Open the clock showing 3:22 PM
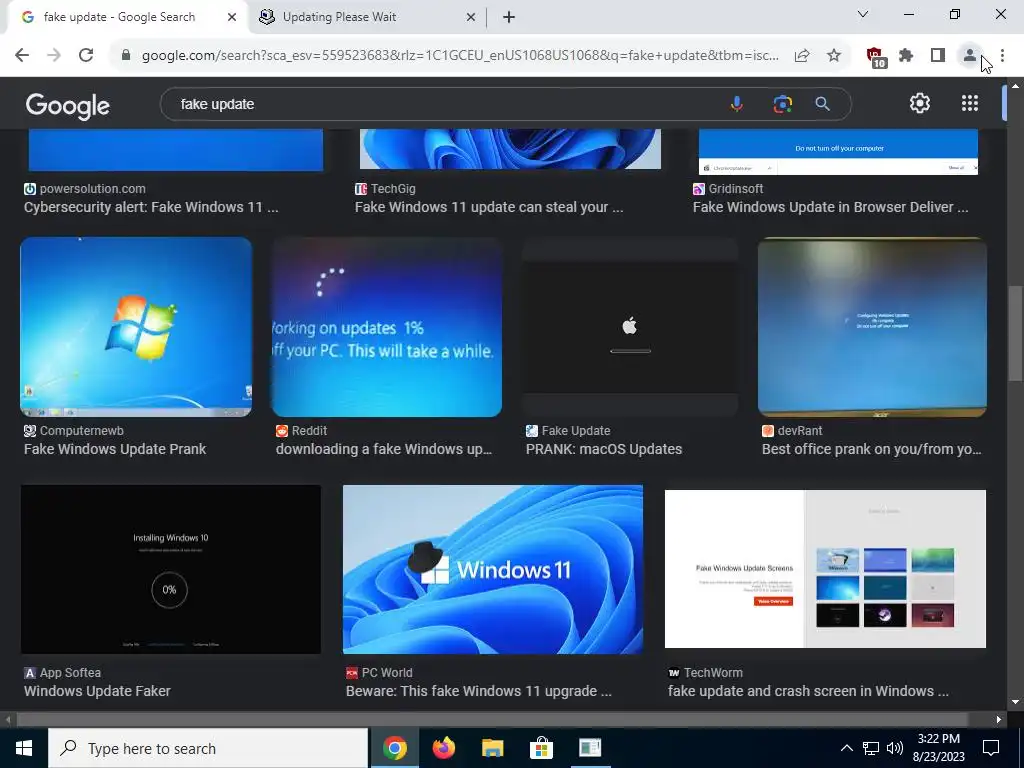Image resolution: width=1024 pixels, height=768 pixels. (938, 748)
